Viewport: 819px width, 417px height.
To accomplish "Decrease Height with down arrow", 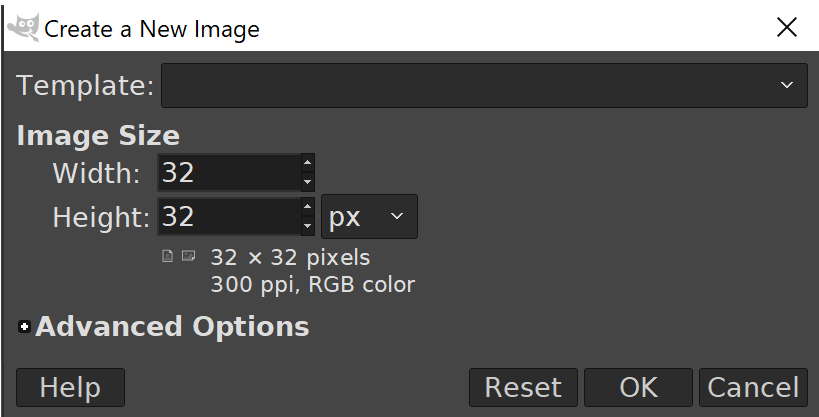I will 308,226.
